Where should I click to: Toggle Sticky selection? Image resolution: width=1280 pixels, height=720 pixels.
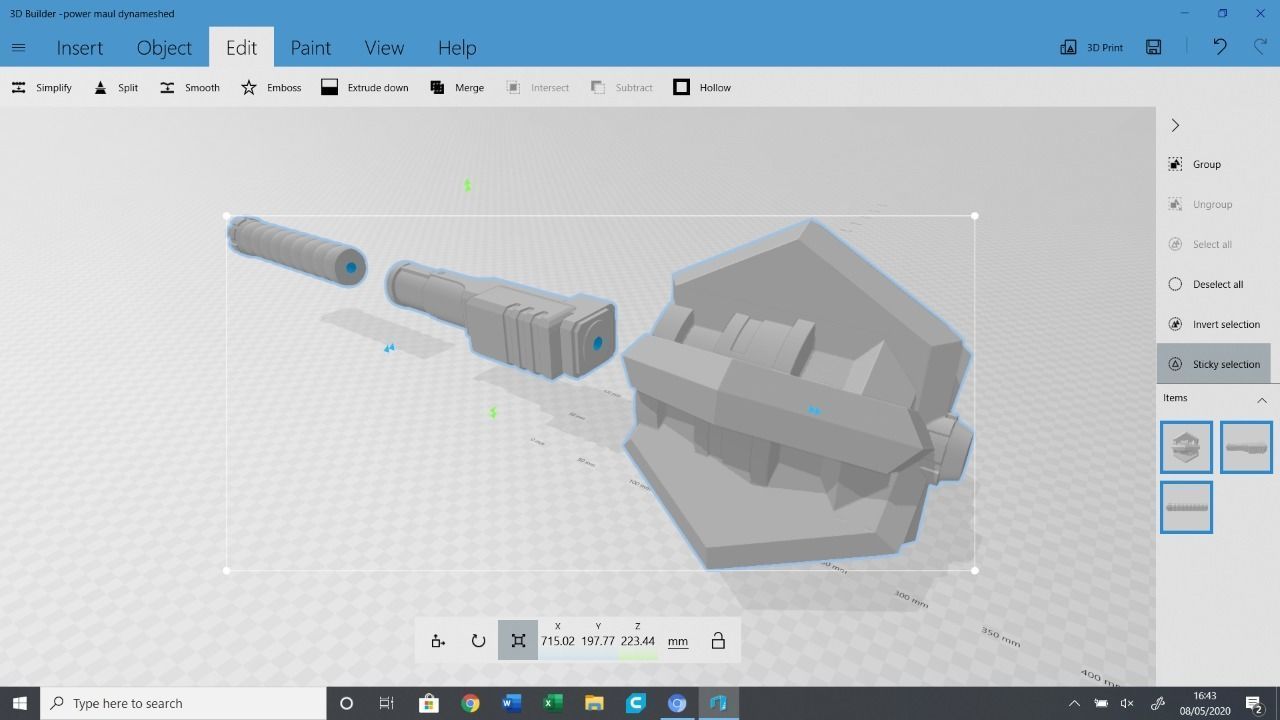click(x=1214, y=364)
